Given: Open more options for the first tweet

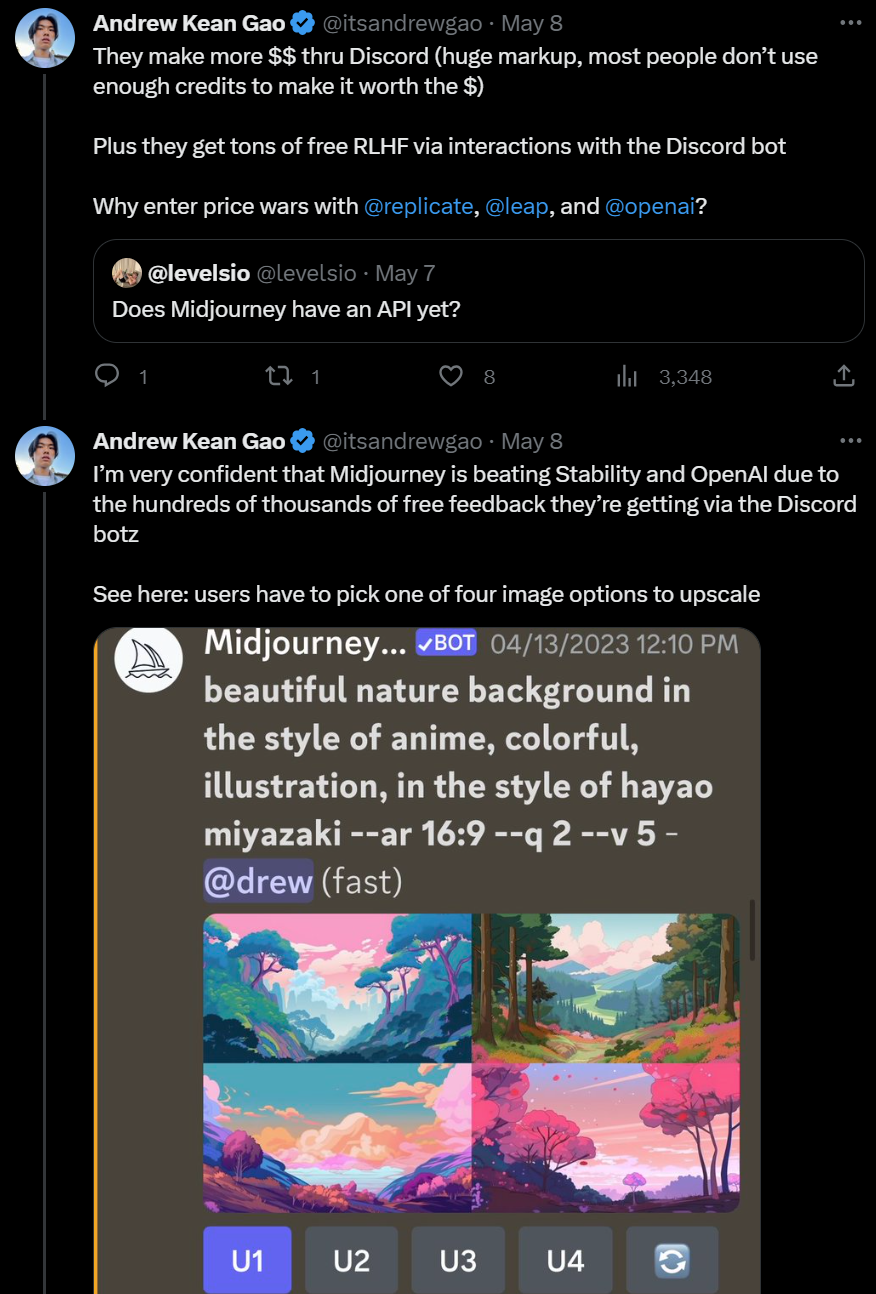Looking at the screenshot, I should click(x=851, y=20).
